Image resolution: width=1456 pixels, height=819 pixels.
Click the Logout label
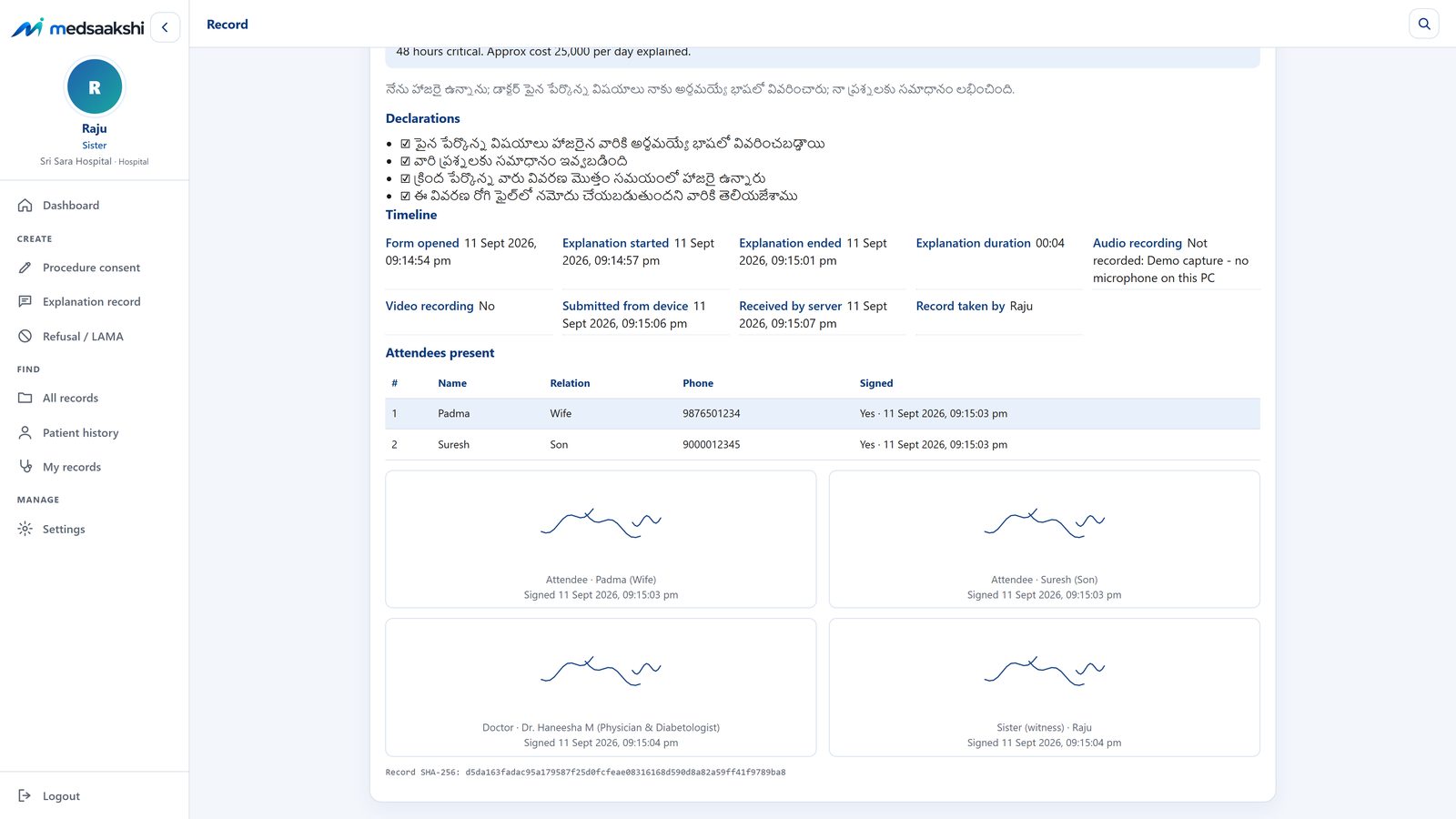[61, 795]
